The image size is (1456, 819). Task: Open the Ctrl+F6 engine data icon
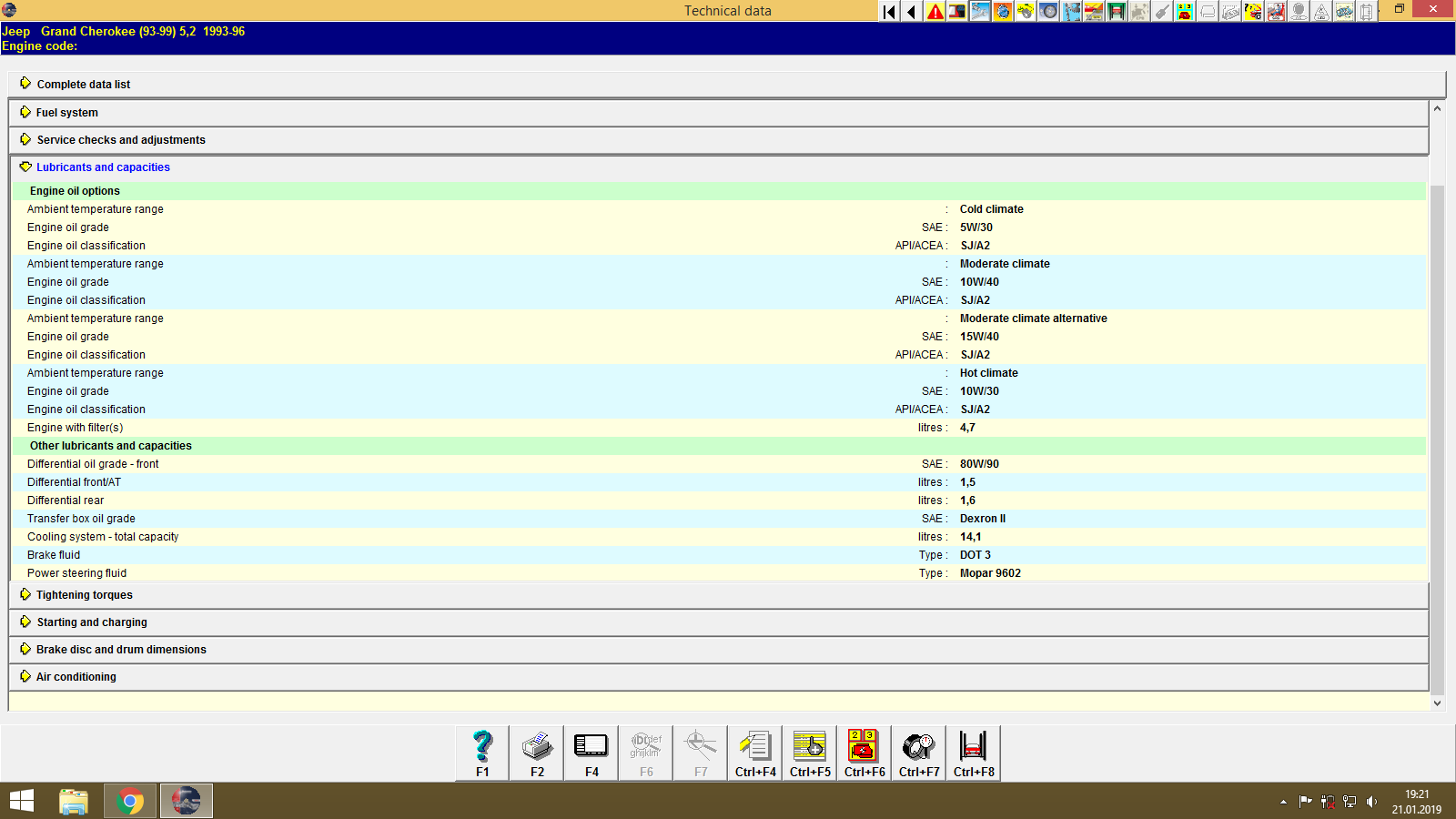click(863, 746)
